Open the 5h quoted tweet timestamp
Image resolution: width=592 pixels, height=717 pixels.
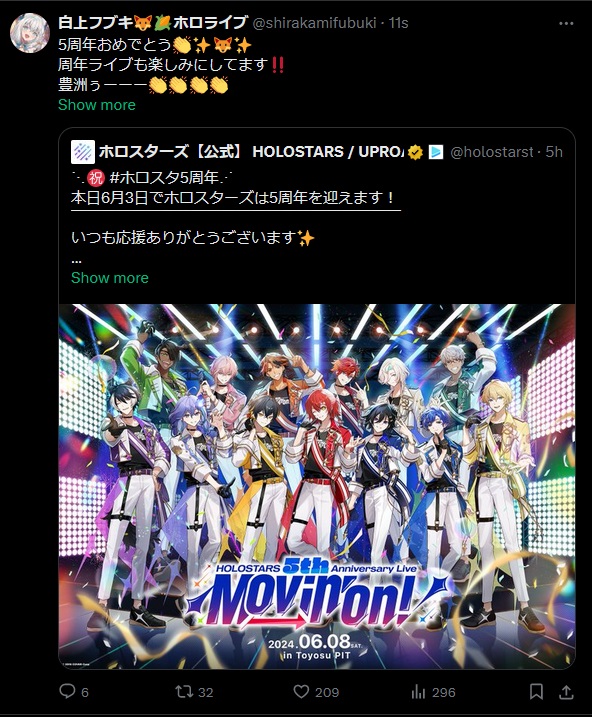(x=554, y=152)
